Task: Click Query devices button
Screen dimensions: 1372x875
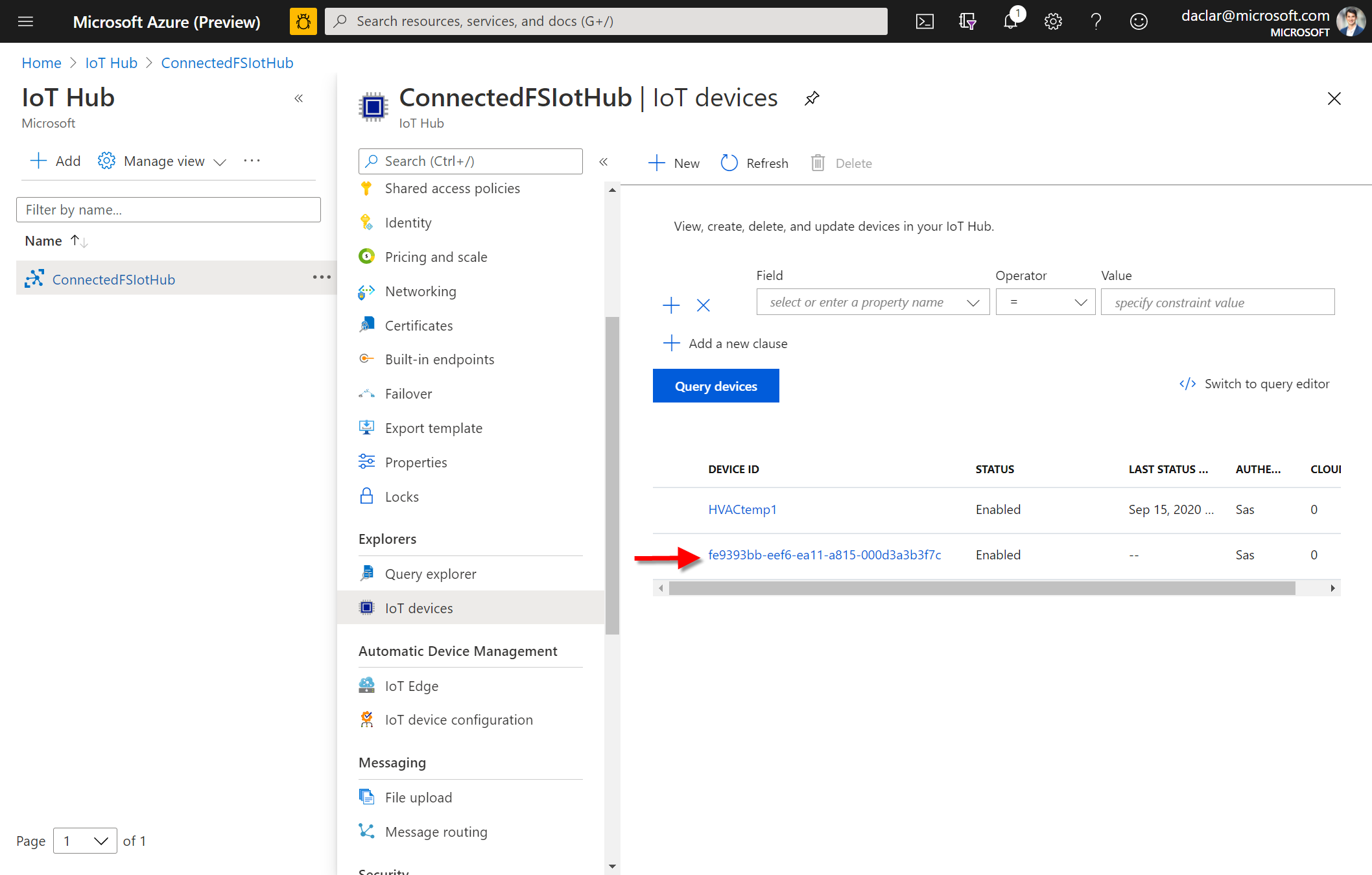Action: click(716, 386)
